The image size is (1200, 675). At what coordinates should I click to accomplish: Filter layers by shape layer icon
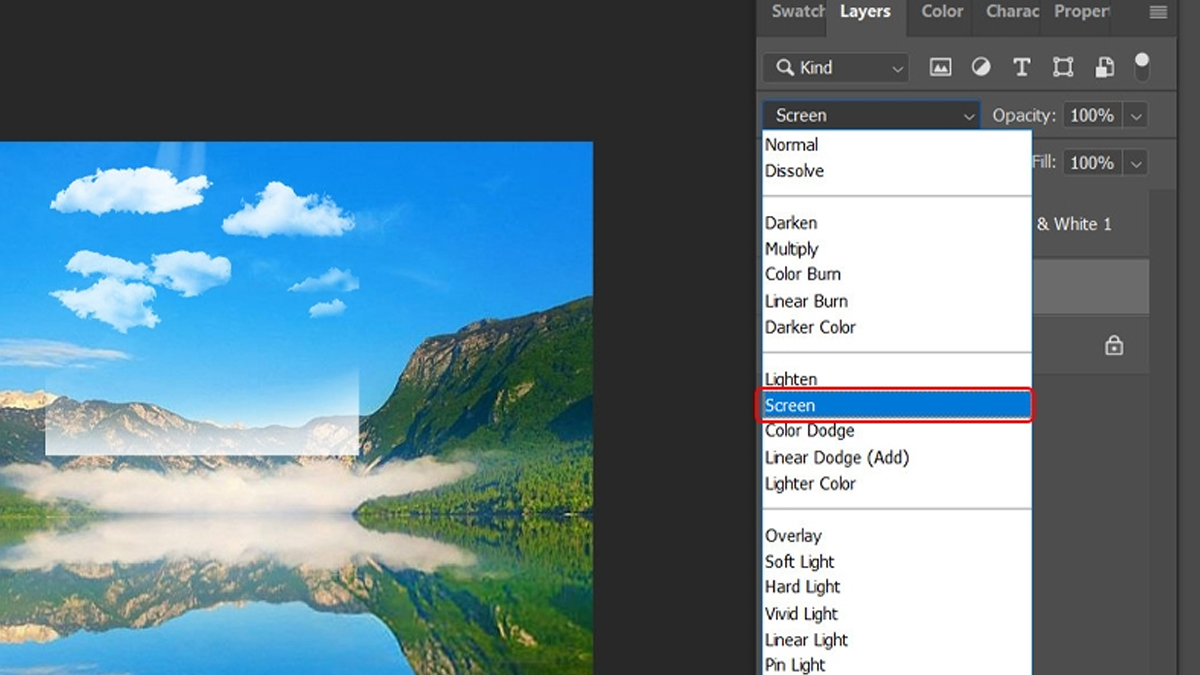pos(1062,67)
